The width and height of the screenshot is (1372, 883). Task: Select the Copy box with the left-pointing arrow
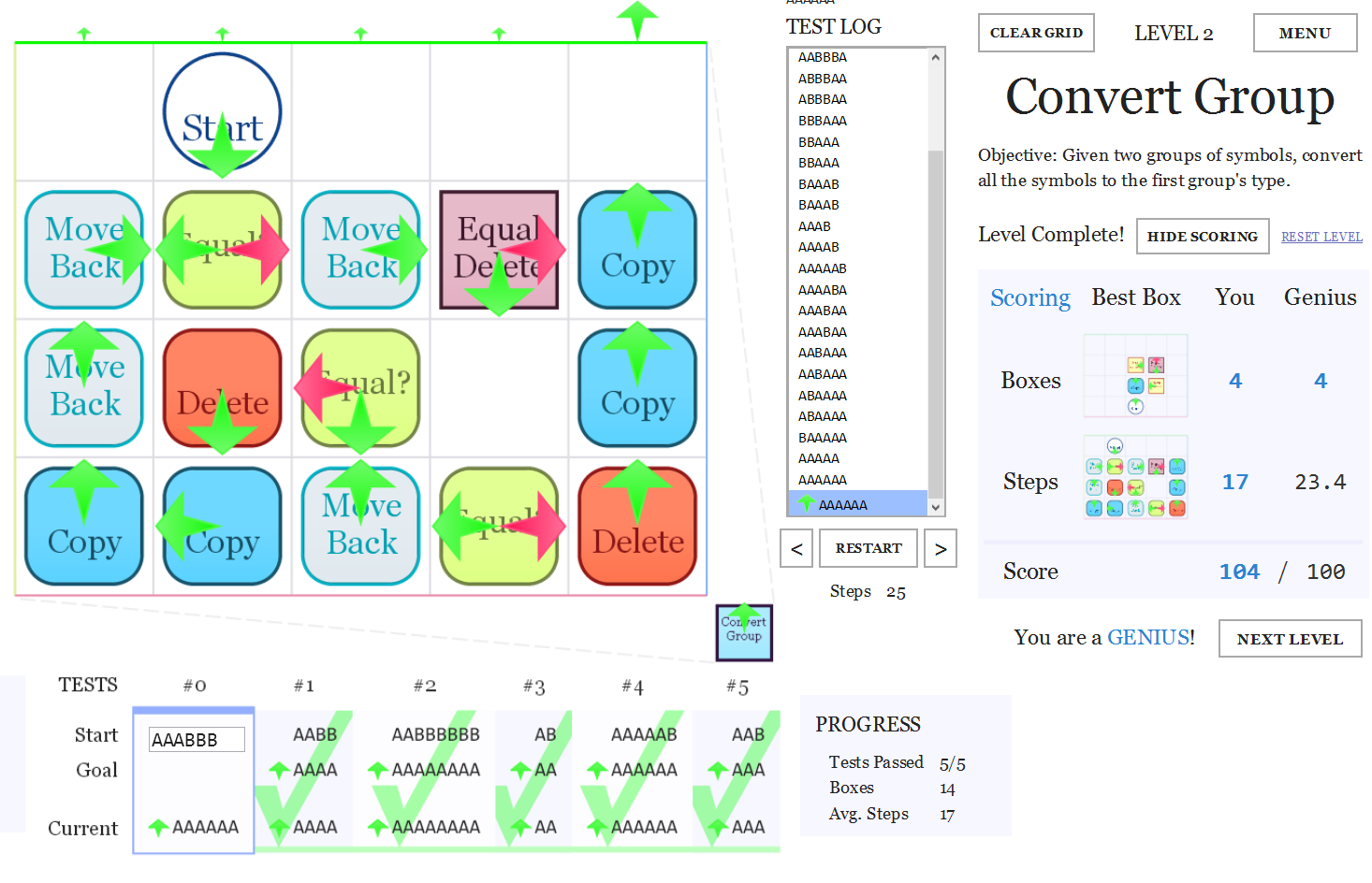223,527
